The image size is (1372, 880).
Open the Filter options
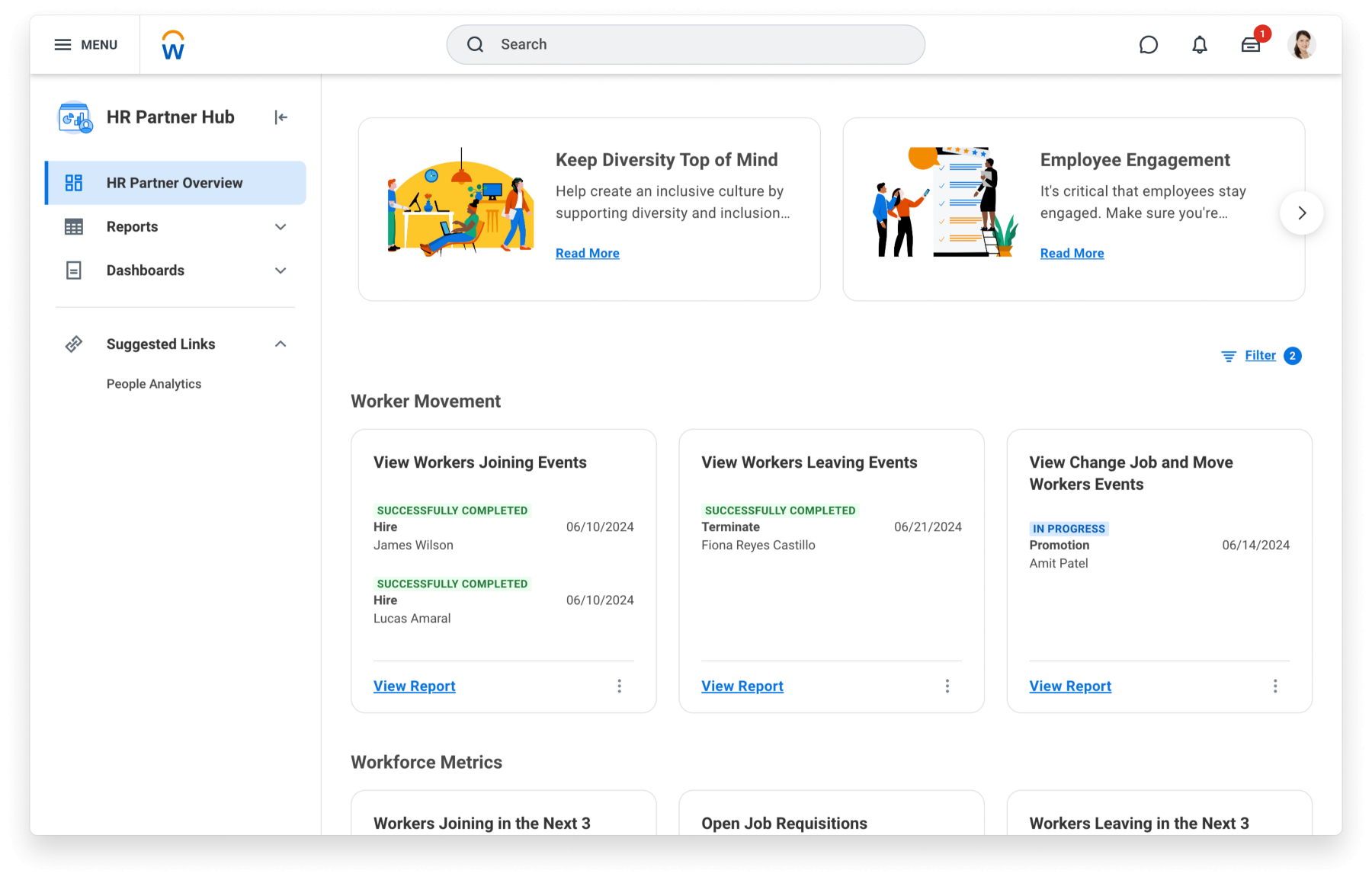[1259, 356]
